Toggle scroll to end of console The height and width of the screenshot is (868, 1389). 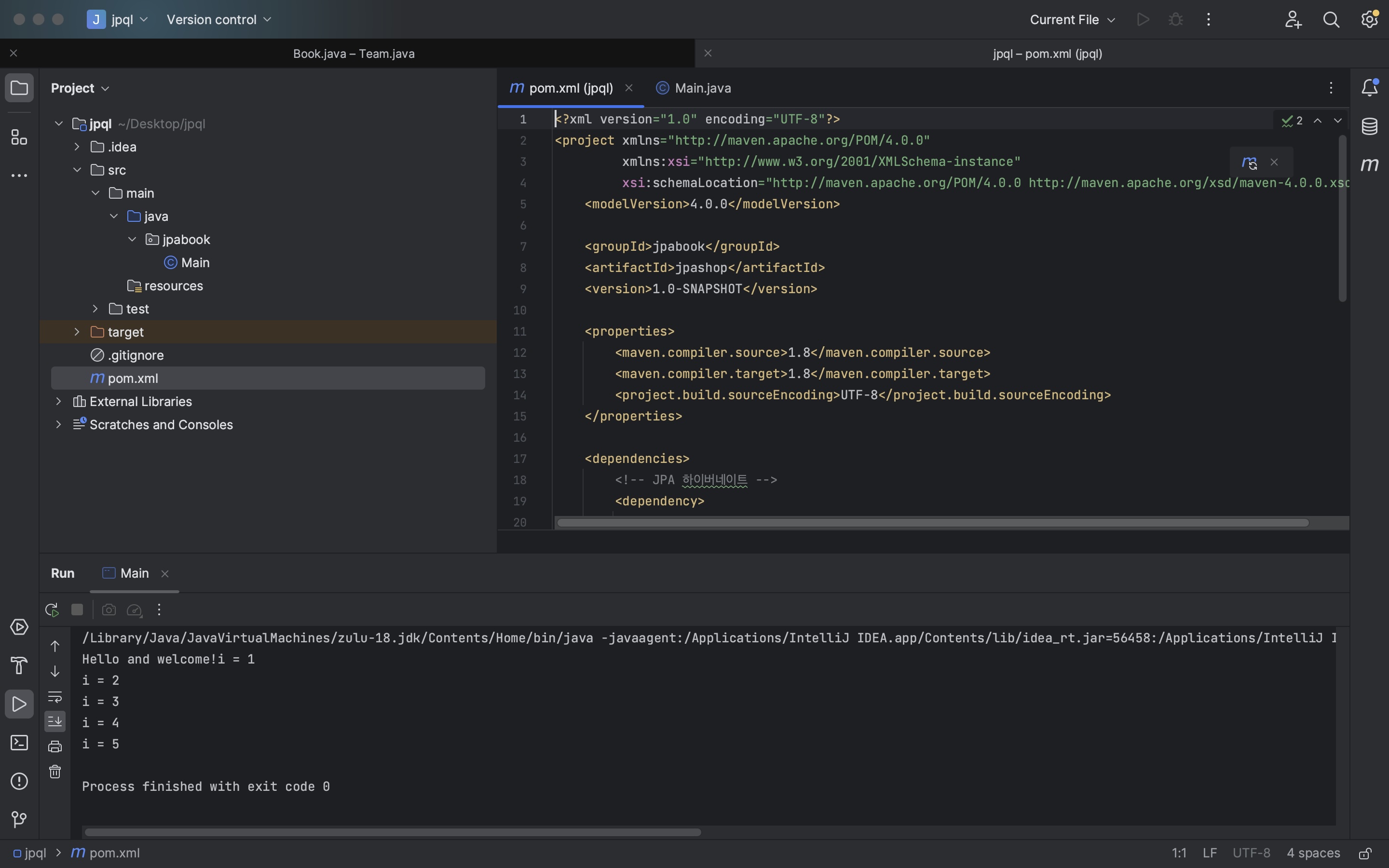(55, 721)
